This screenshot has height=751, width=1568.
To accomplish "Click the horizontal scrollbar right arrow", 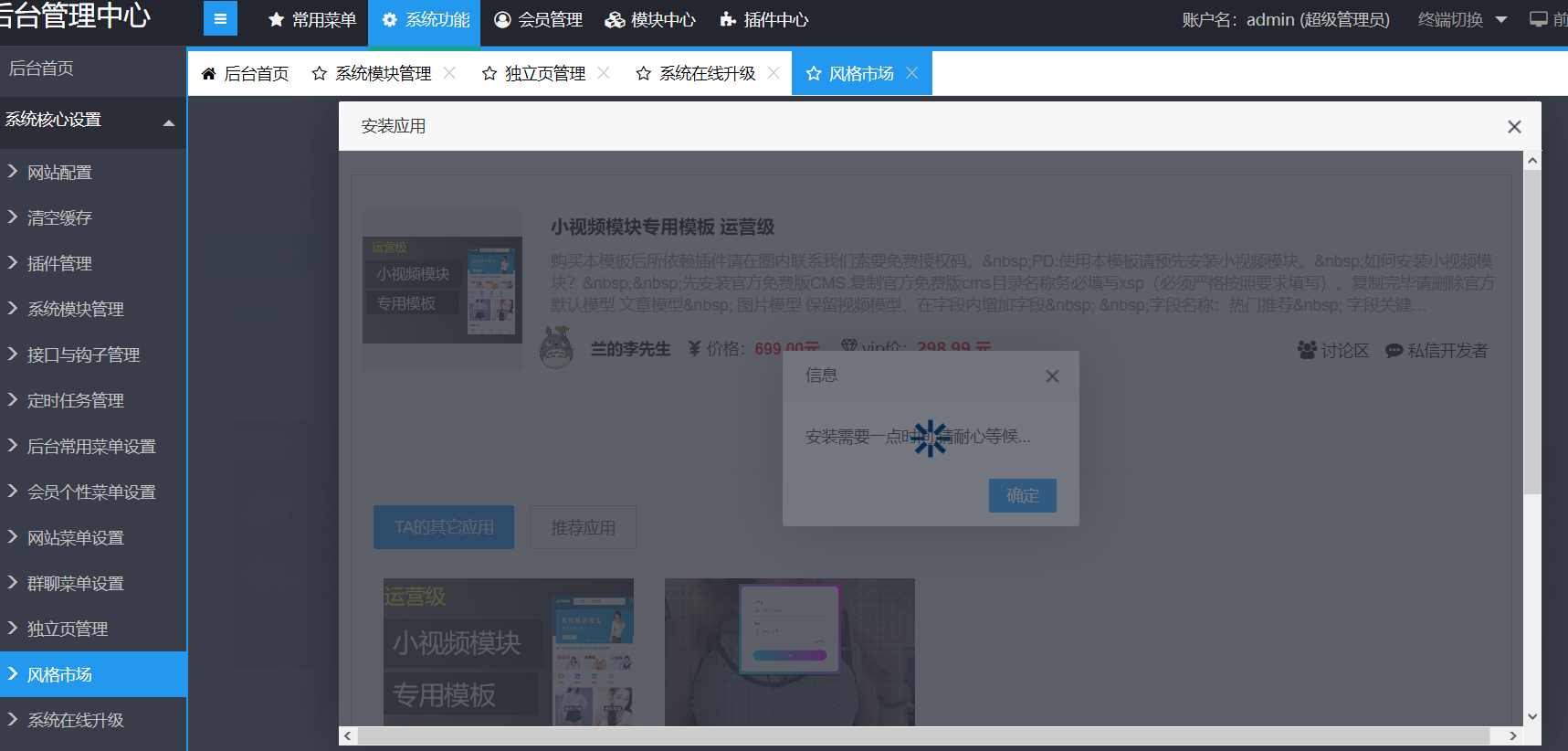I will pyautogui.click(x=1513, y=735).
